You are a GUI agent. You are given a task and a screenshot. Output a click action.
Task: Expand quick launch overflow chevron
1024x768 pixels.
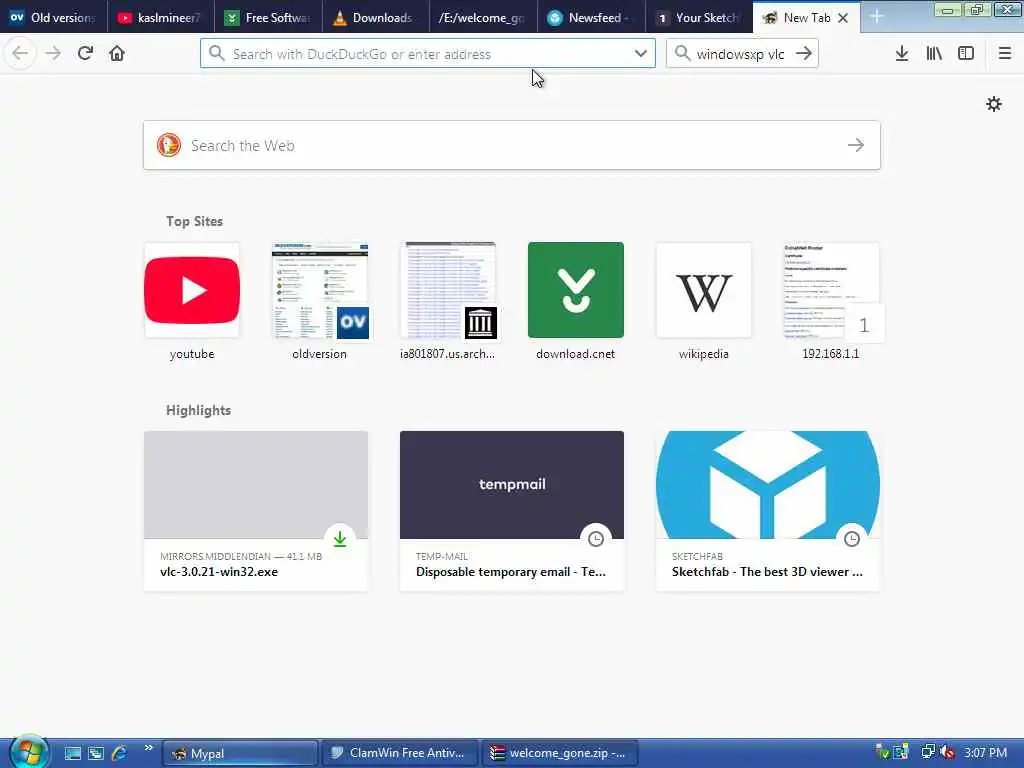click(x=148, y=748)
